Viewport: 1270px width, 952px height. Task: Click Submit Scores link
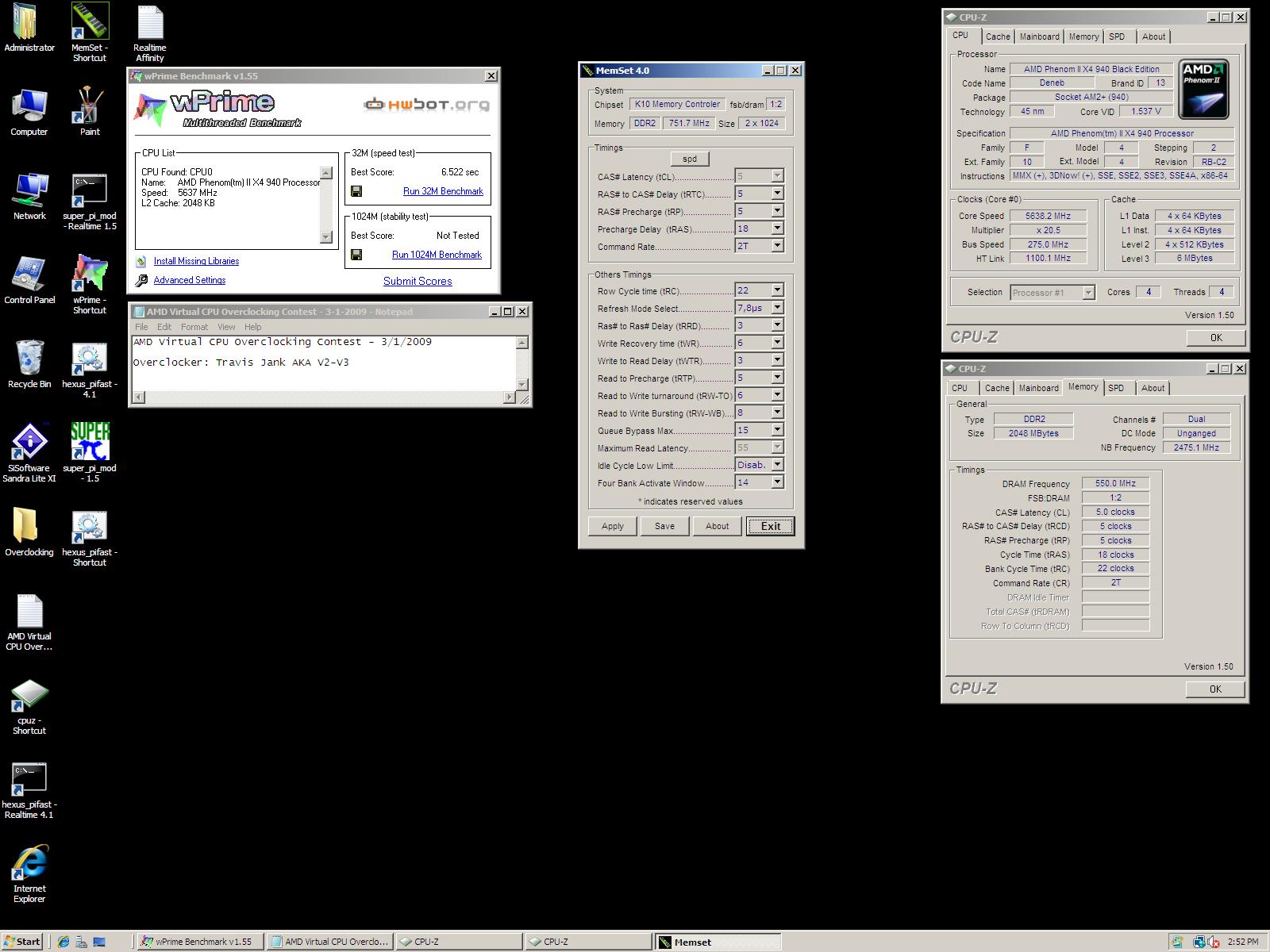[x=418, y=281]
